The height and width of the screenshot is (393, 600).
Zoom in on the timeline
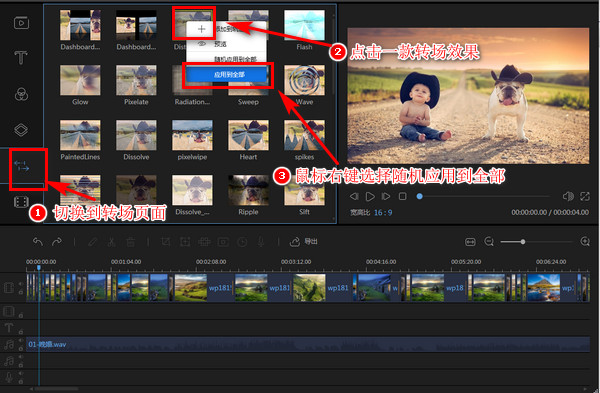585,241
